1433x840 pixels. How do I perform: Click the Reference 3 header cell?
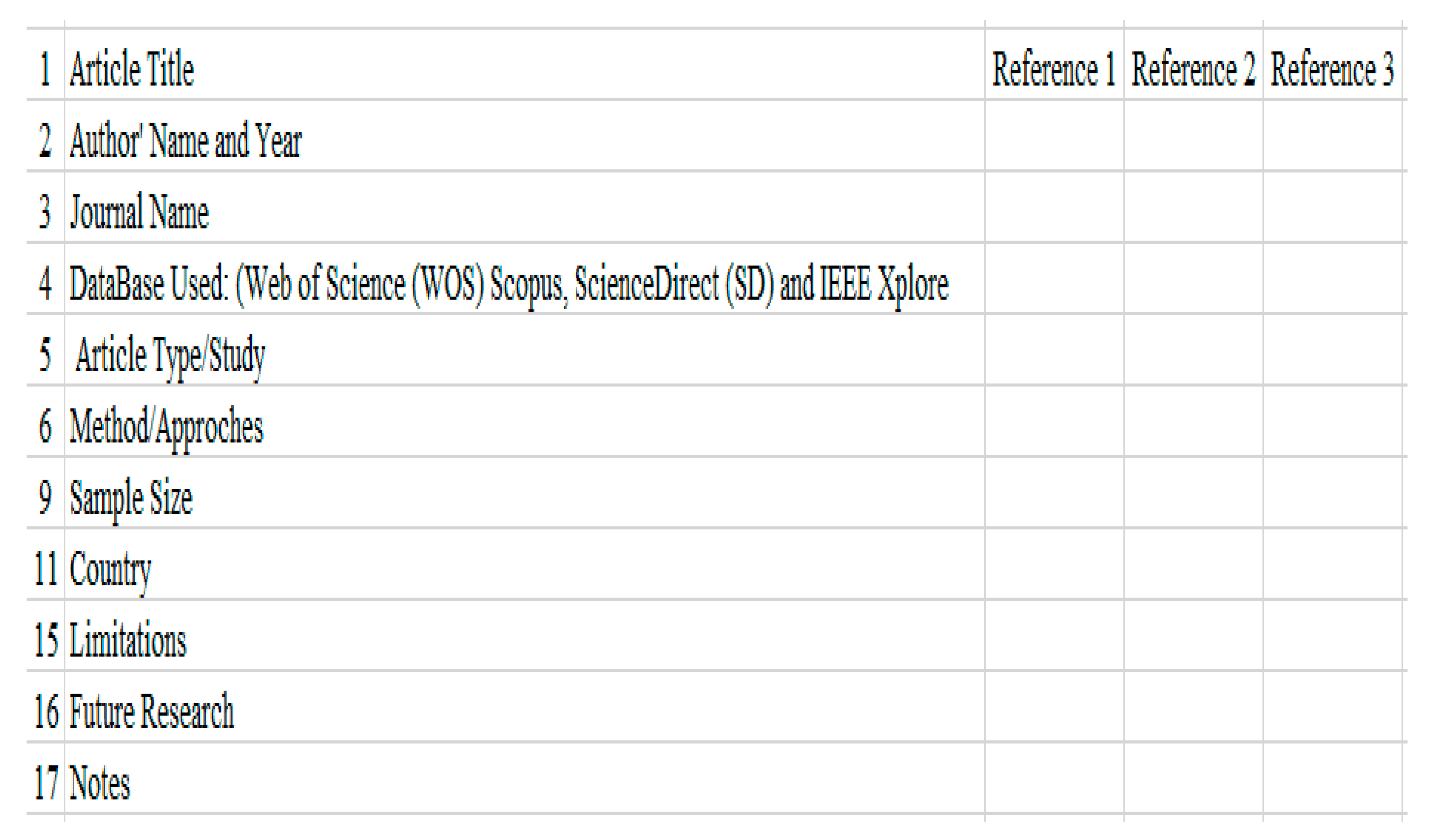pyautogui.click(x=1332, y=69)
